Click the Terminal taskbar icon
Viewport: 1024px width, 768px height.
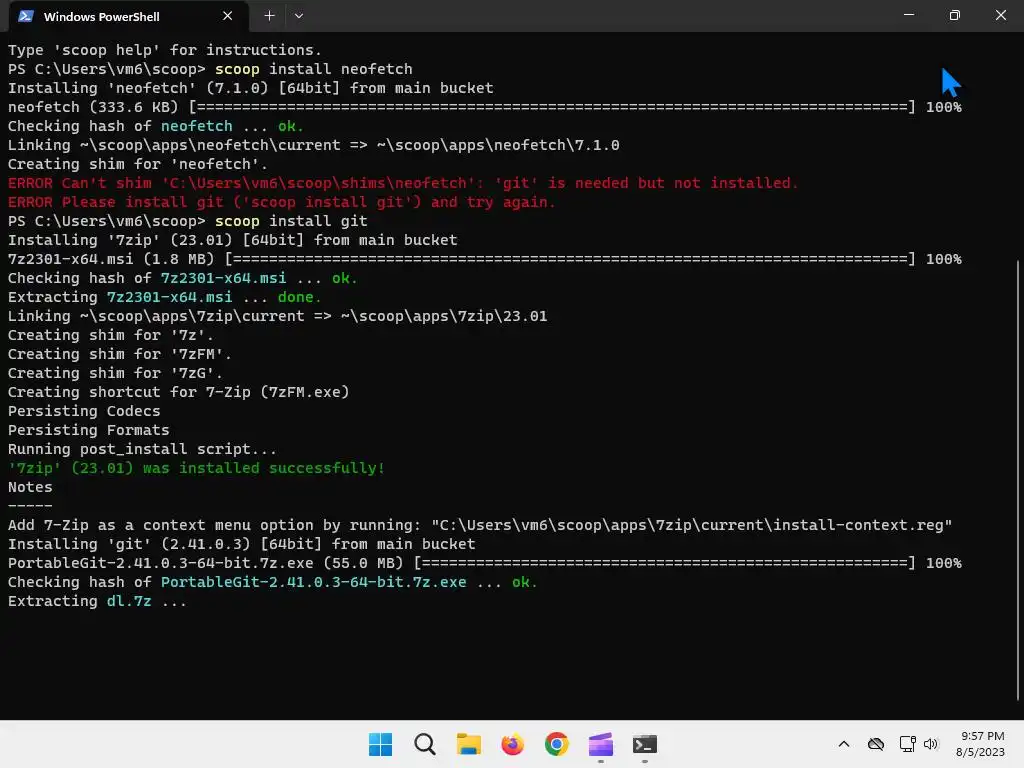tap(645, 744)
